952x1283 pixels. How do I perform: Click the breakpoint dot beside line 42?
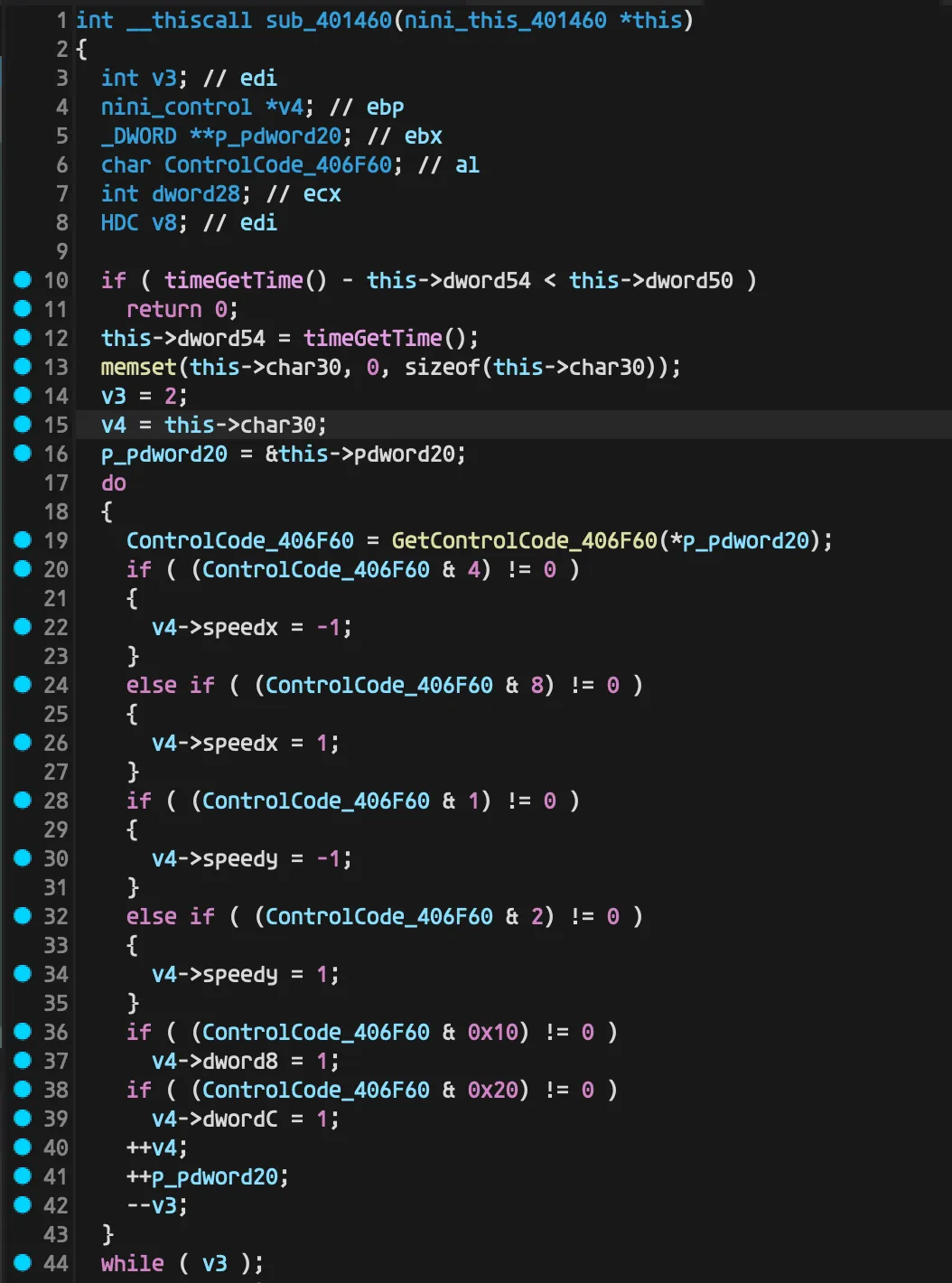click(x=23, y=1205)
